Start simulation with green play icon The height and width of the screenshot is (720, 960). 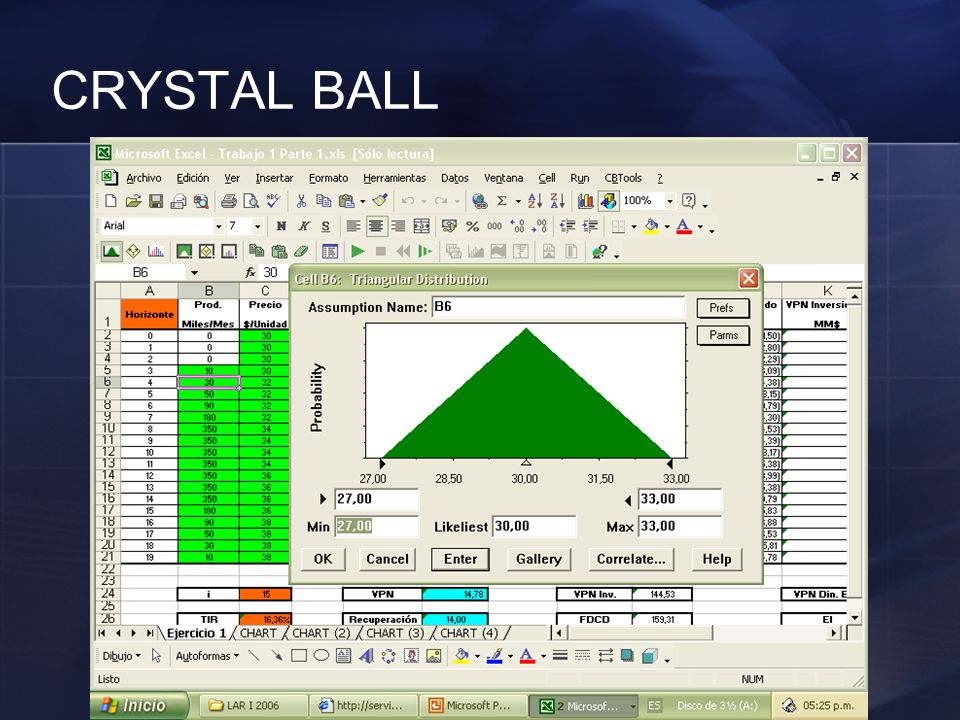358,251
